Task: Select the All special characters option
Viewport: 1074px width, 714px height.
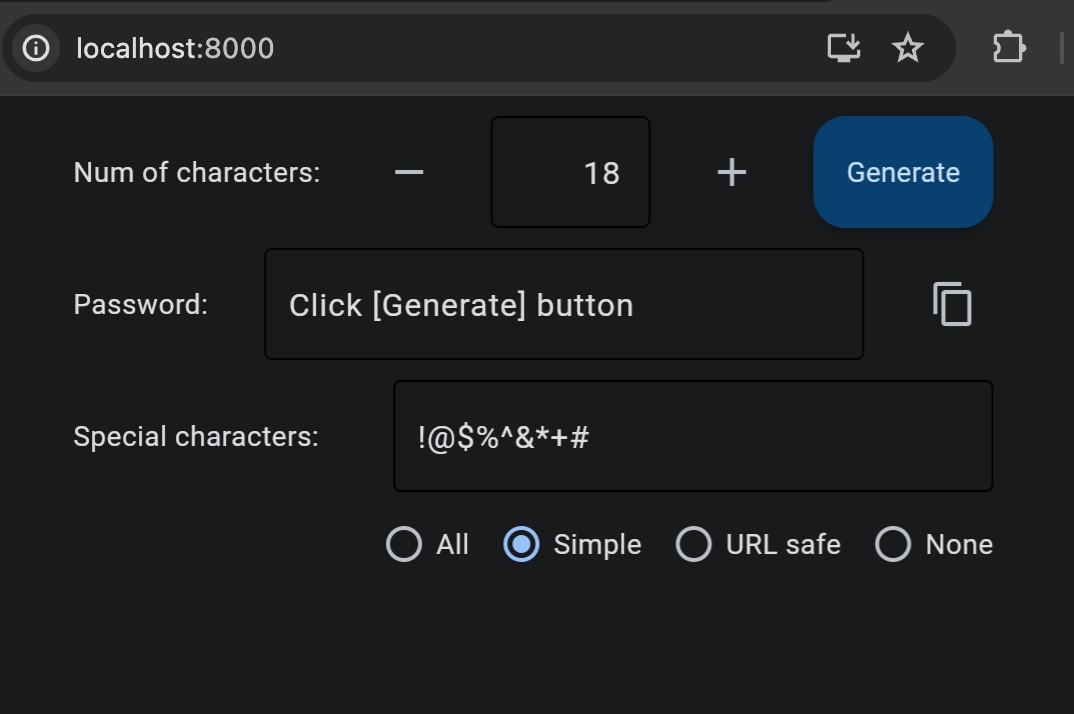Action: [x=404, y=545]
